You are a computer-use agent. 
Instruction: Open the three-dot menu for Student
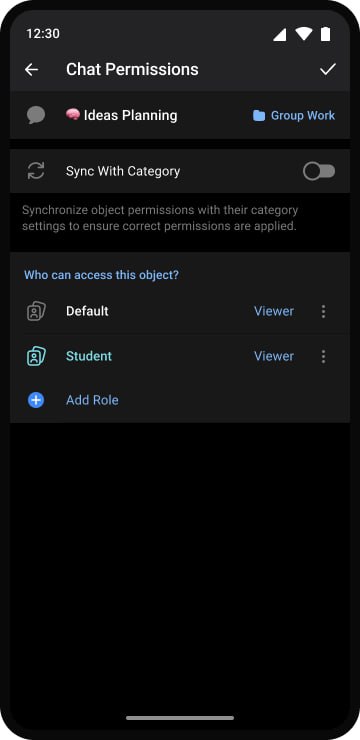[x=323, y=356]
